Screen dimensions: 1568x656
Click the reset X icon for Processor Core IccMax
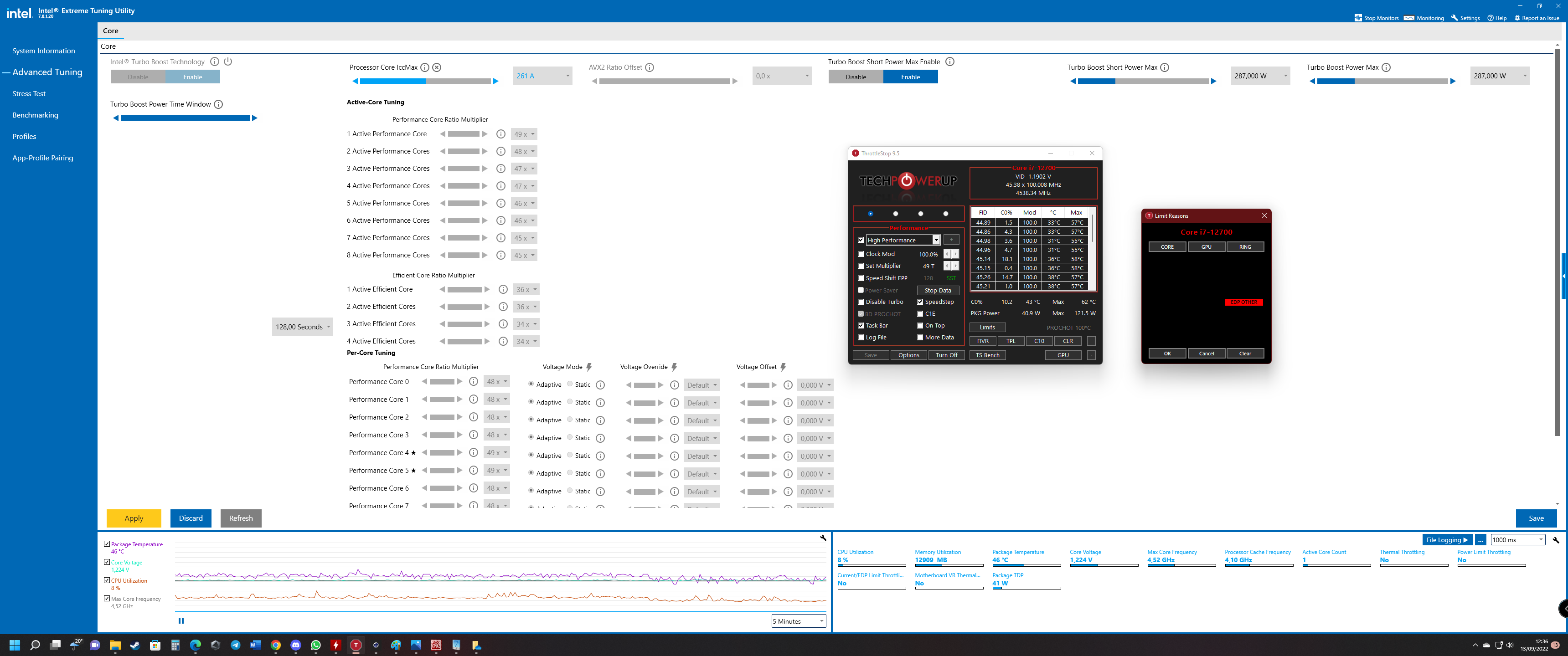click(436, 67)
